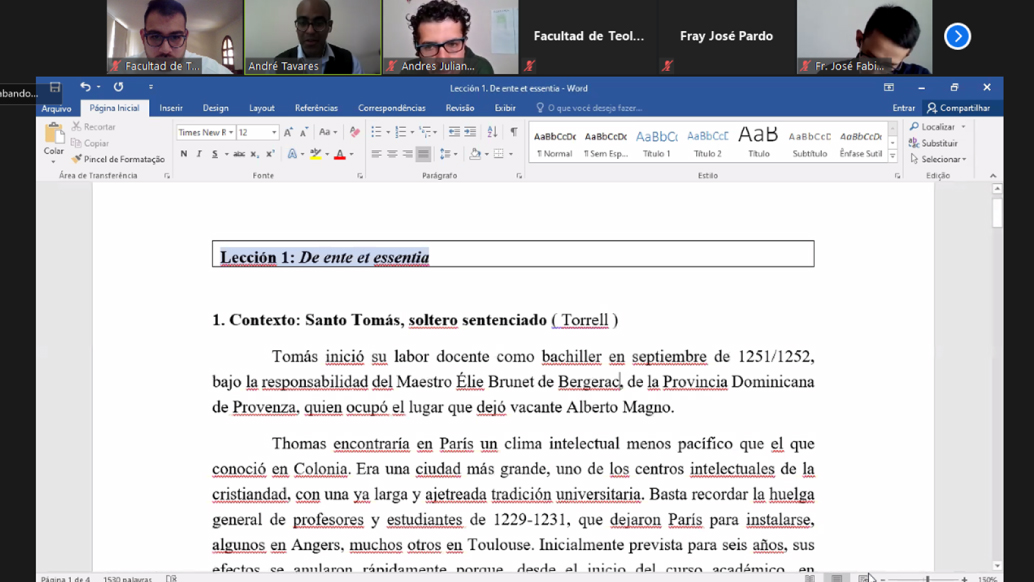This screenshot has width=1034, height=582.
Task: Apply text effects with the outlined A icon
Action: (x=292, y=154)
